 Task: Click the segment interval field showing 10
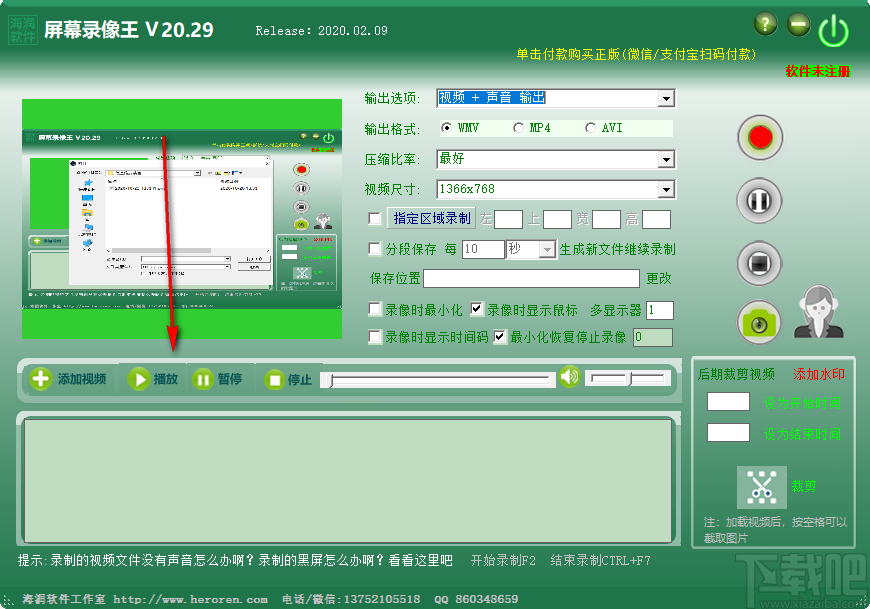[x=483, y=249]
